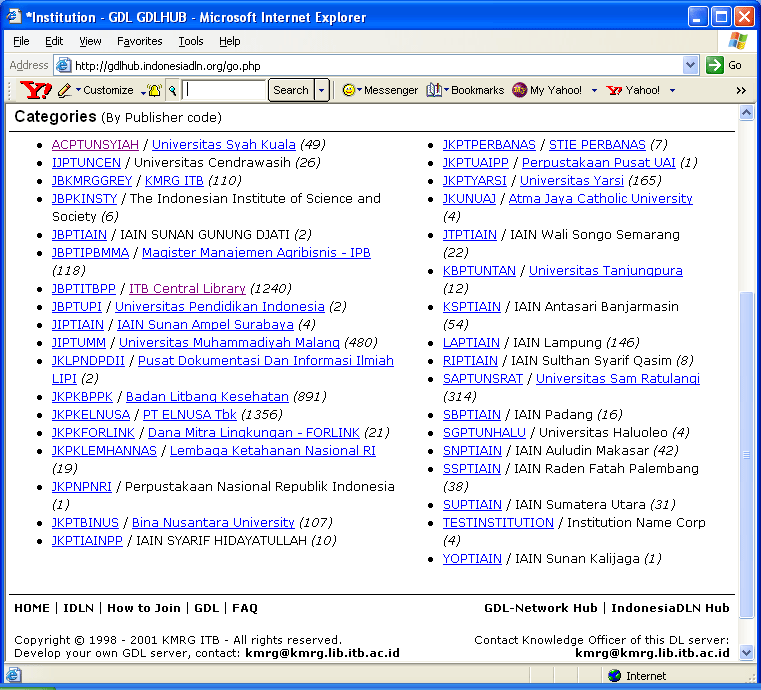Click the pencil edit icon beside Customize
The width and height of the screenshot is (761, 690).
65,90
